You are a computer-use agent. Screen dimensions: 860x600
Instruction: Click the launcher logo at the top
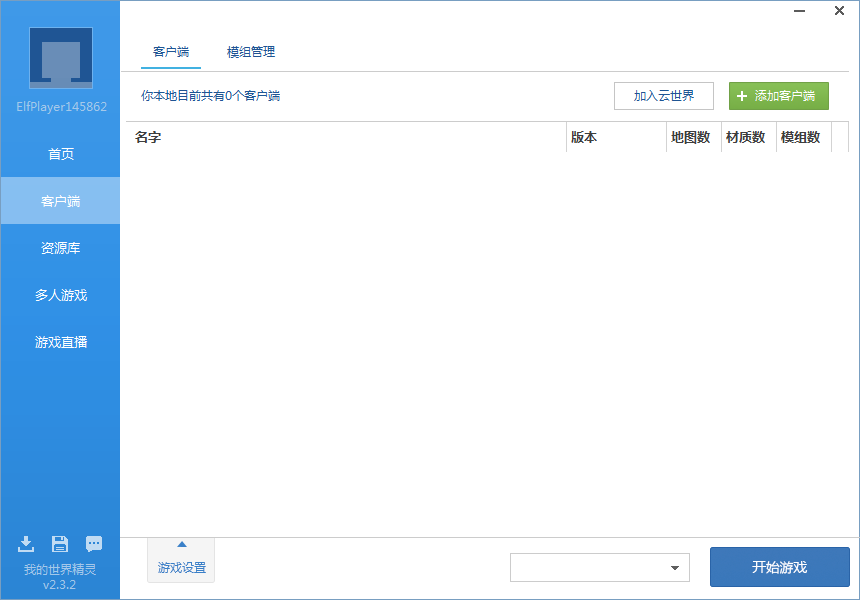(x=60, y=57)
